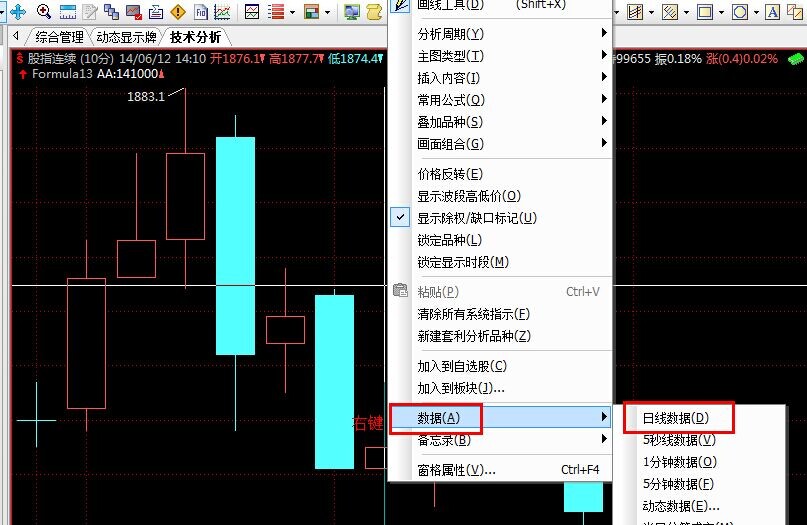Click the green chip status icon
This screenshot has height=525, width=807.
coord(796,59)
